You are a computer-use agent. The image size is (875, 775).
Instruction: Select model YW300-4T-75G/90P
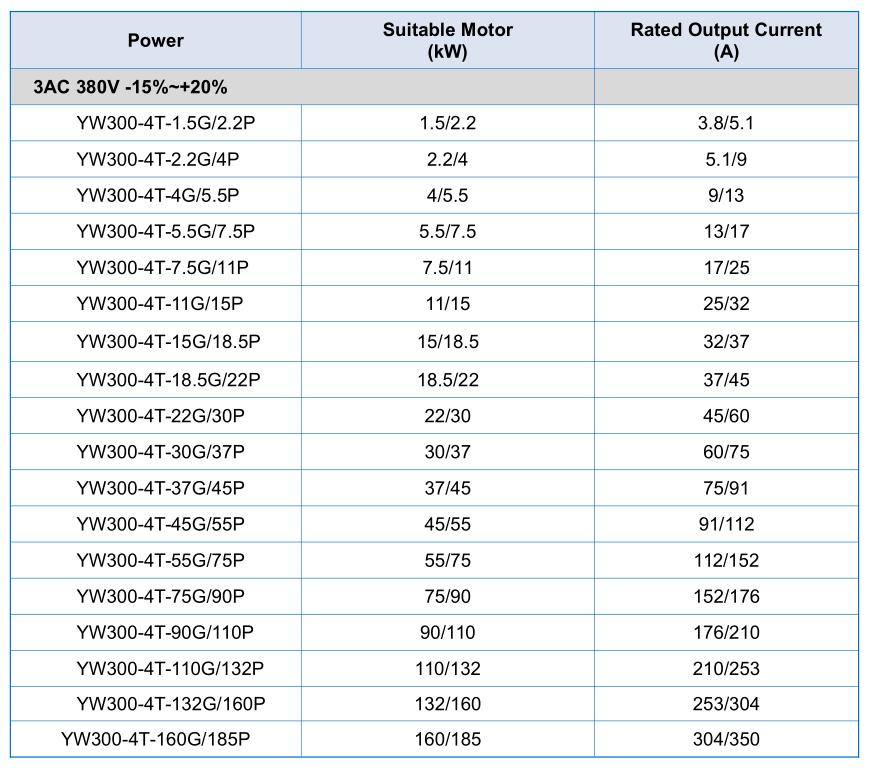(x=160, y=596)
